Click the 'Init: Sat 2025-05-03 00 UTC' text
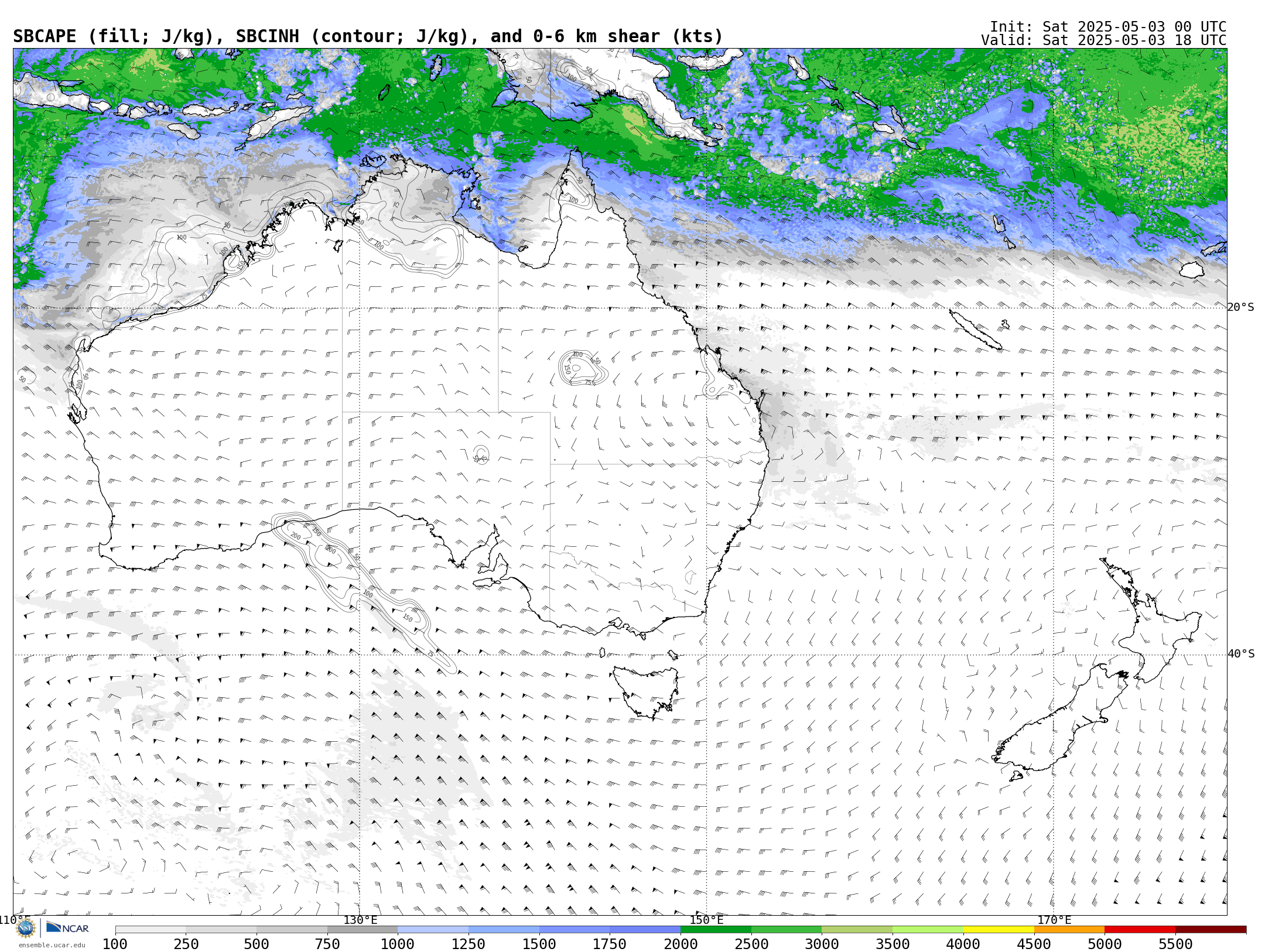The height and width of the screenshot is (952, 1265). click(x=1108, y=27)
